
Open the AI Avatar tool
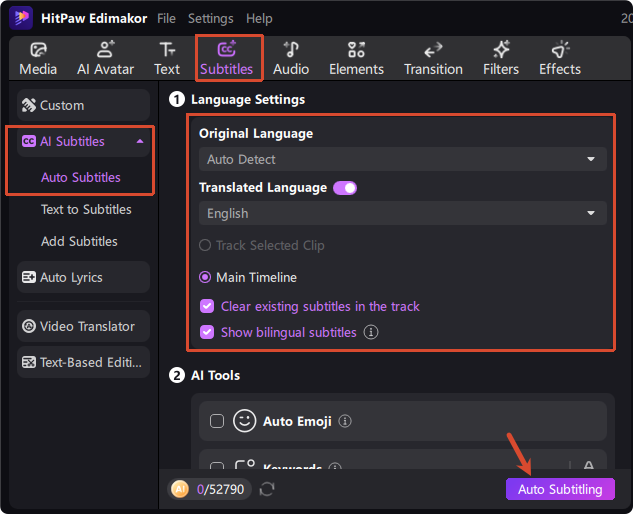(x=105, y=59)
